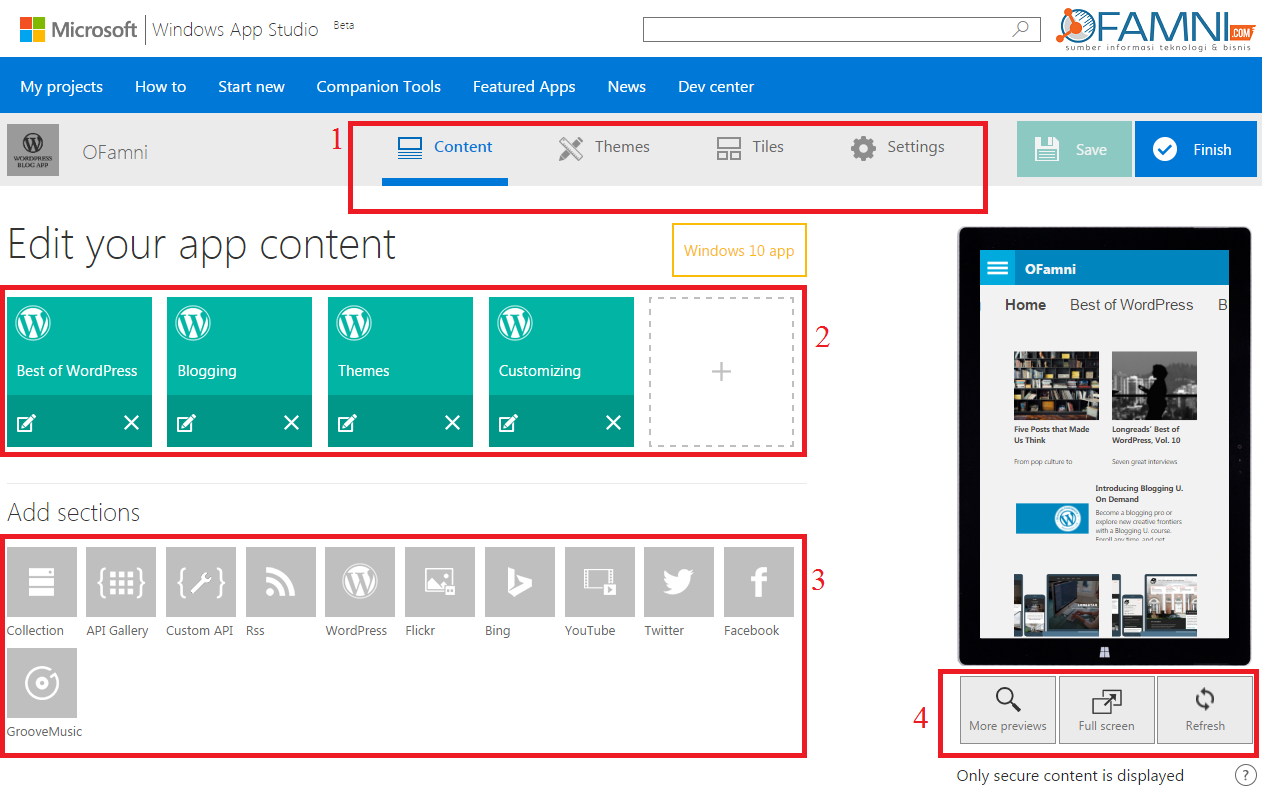Add a Collection section
The width and height of the screenshot is (1262, 791).
[x=41, y=582]
